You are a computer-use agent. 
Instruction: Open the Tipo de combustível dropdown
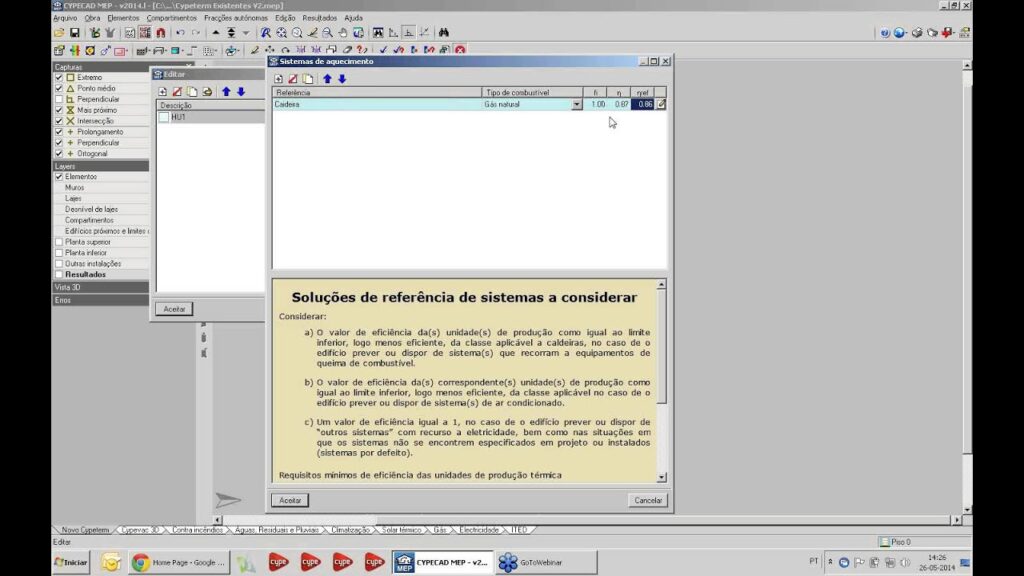[x=576, y=104]
